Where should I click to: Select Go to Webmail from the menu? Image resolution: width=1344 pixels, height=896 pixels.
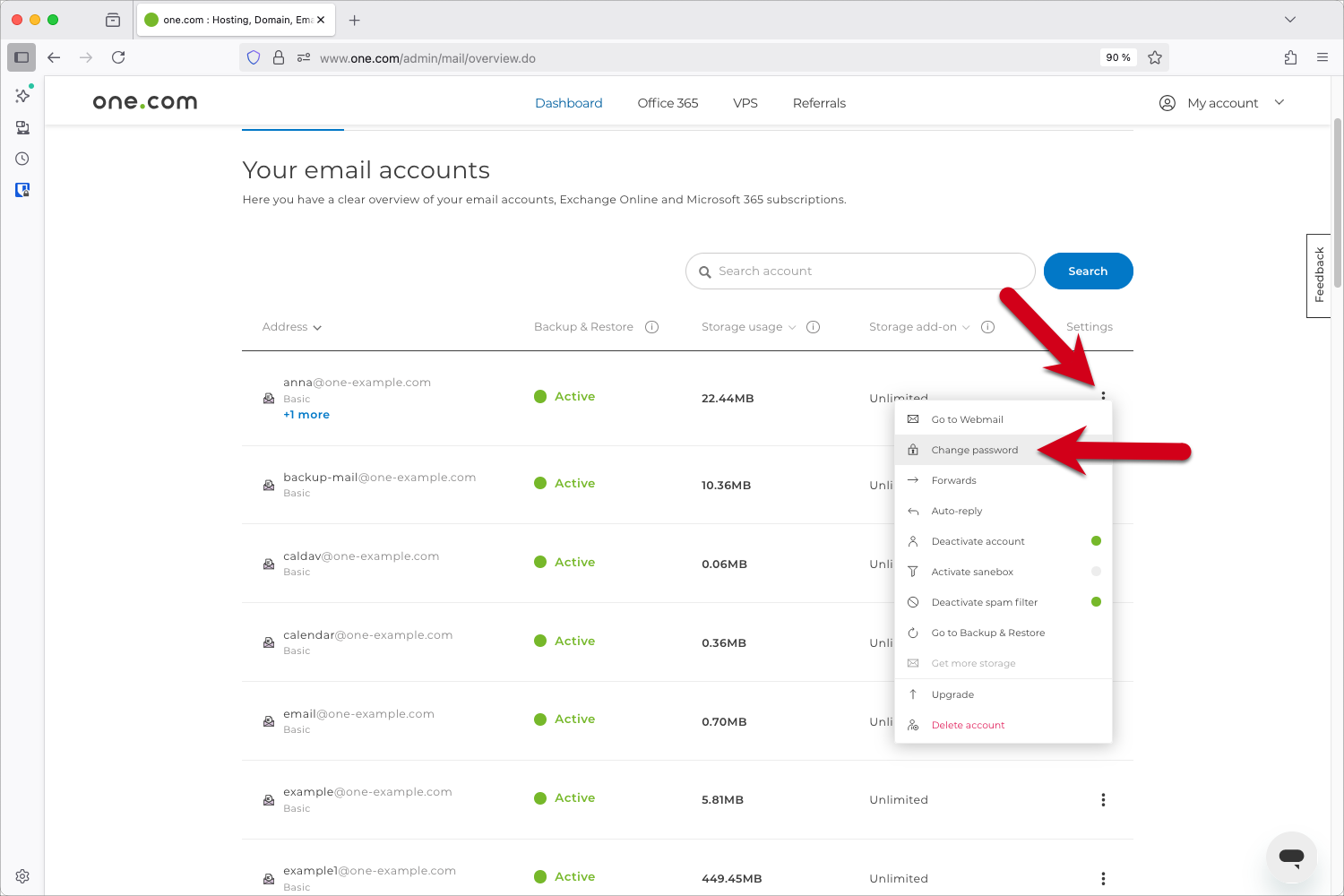967,418
